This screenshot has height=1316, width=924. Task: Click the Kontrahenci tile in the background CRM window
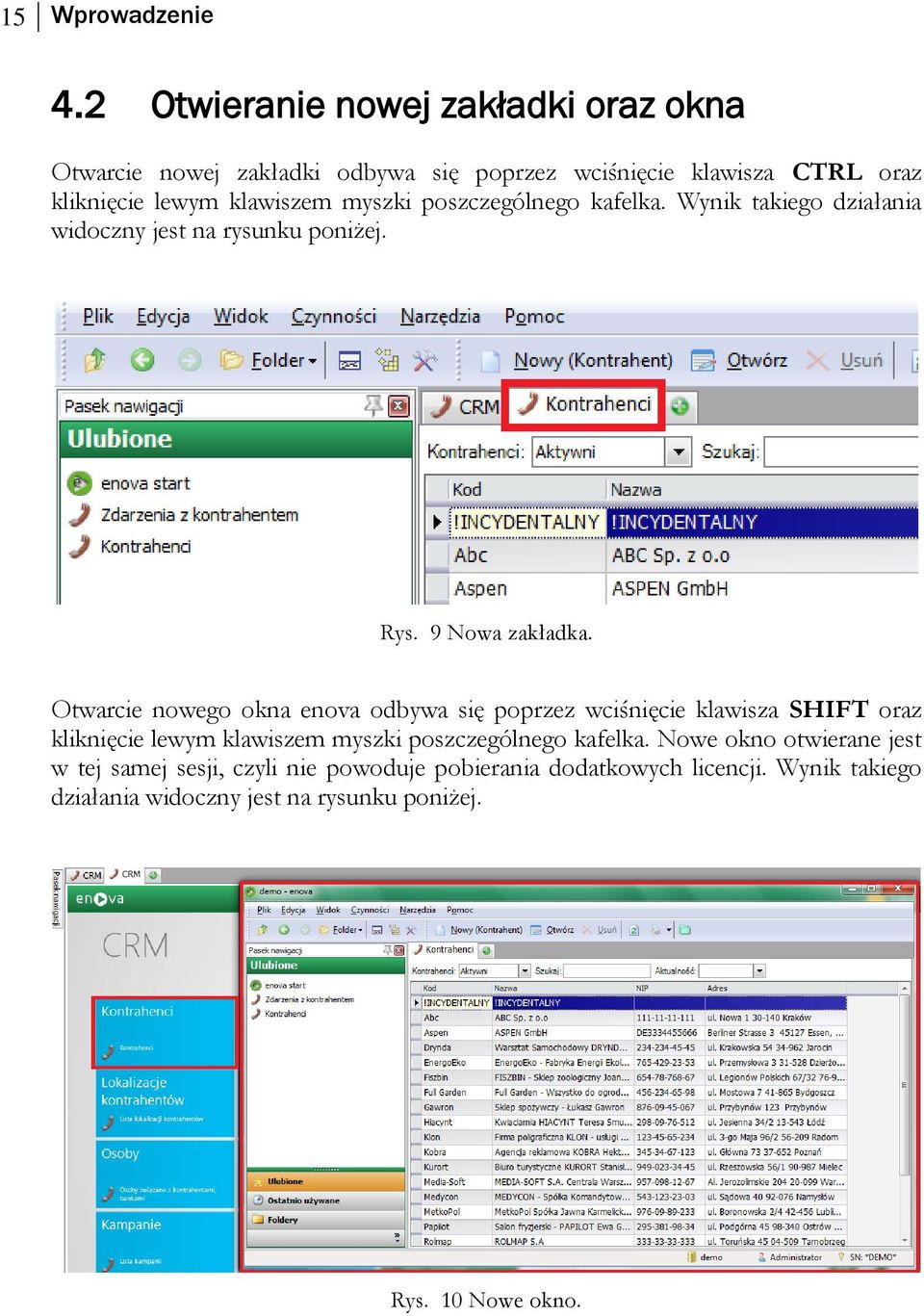point(165,1033)
